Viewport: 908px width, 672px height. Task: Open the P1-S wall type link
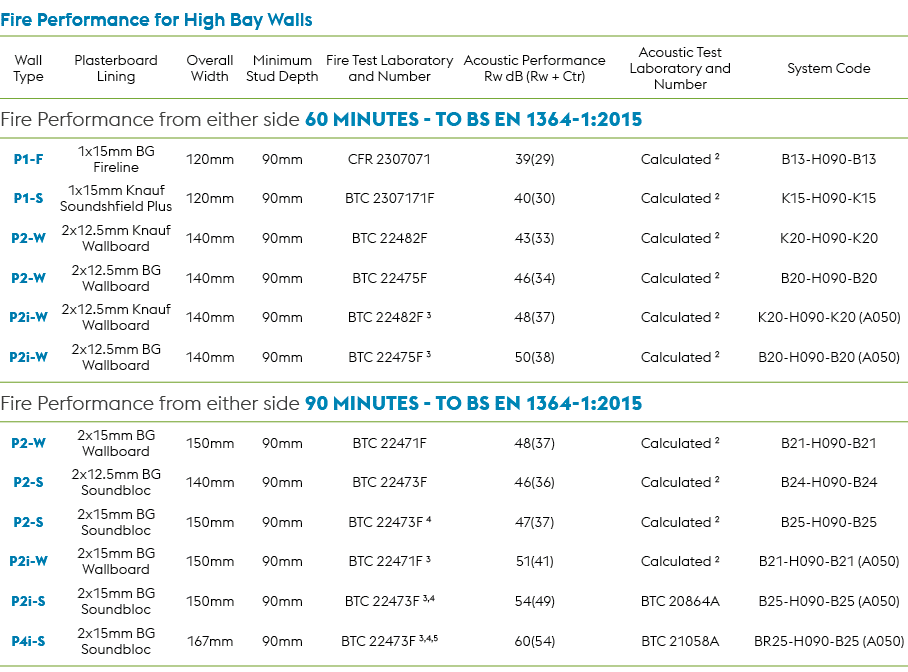pyautogui.click(x=29, y=198)
